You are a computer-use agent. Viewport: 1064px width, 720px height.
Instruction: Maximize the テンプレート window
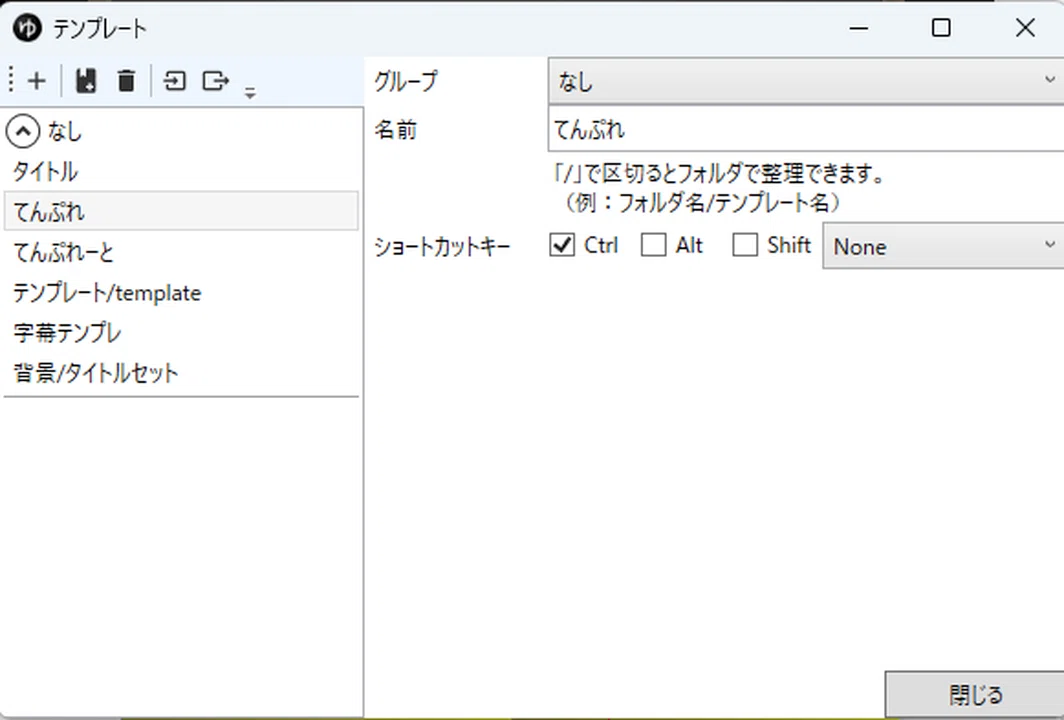941,28
